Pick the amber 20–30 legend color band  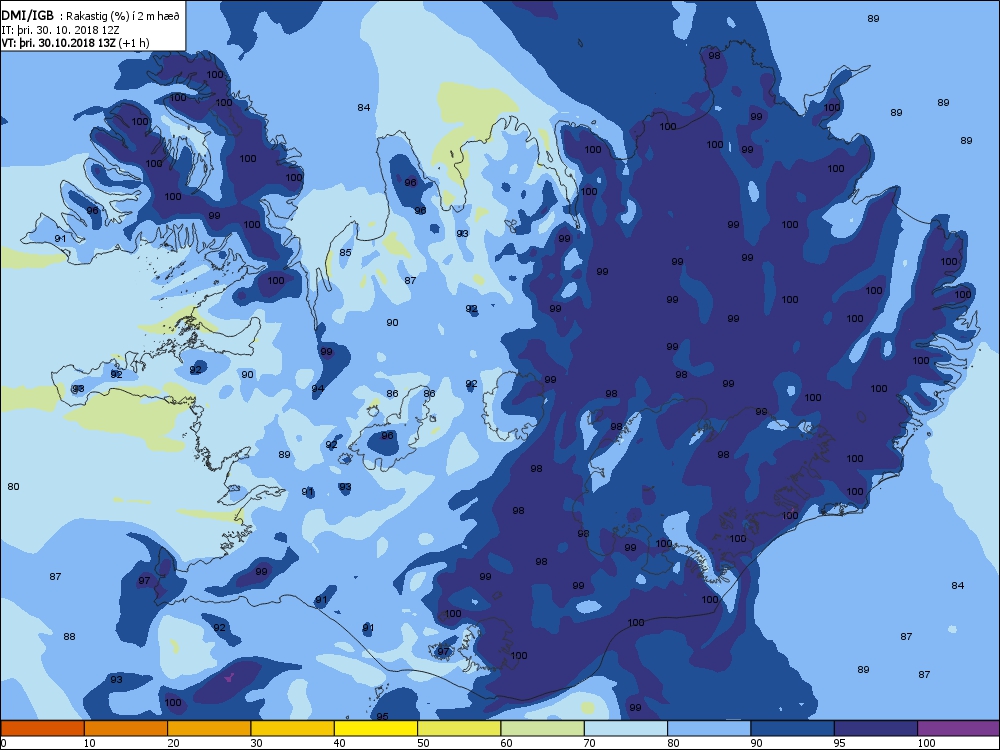click(209, 728)
